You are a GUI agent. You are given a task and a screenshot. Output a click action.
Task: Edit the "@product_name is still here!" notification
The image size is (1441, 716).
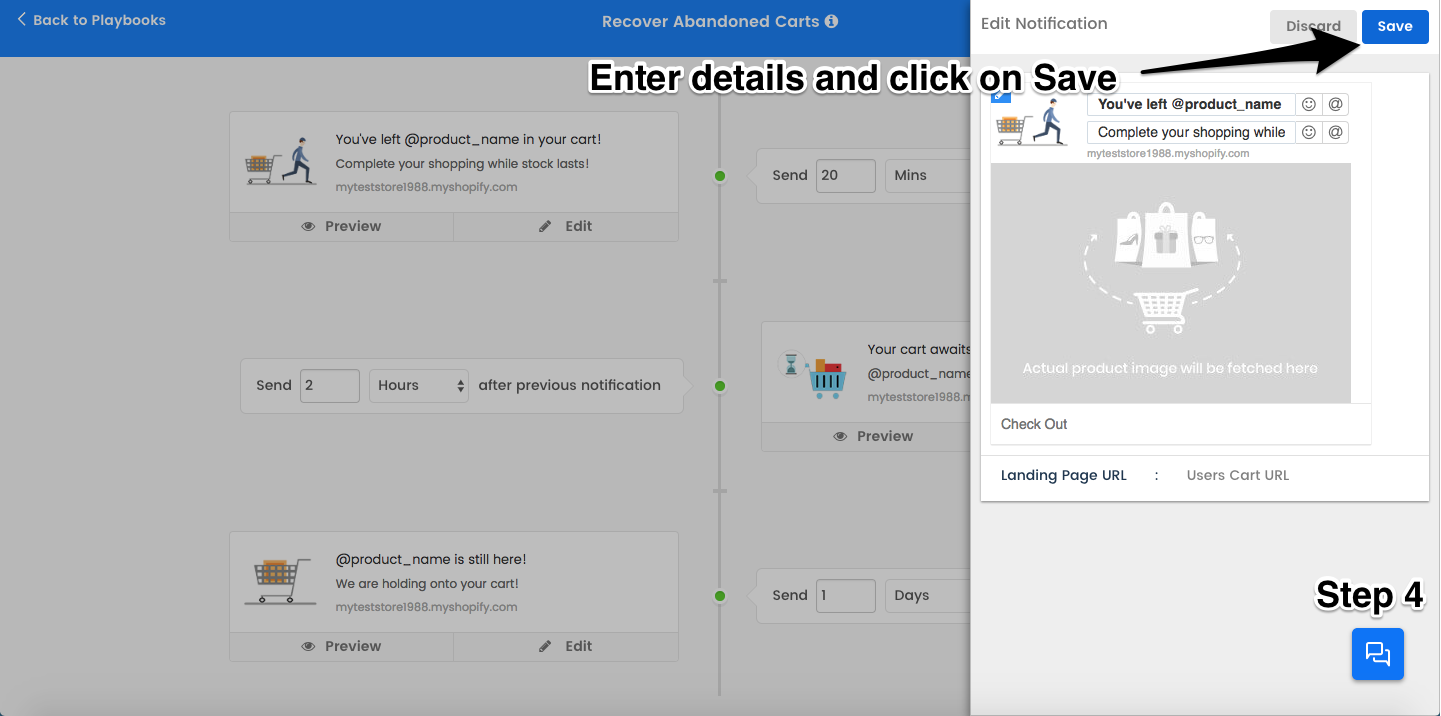pos(565,646)
